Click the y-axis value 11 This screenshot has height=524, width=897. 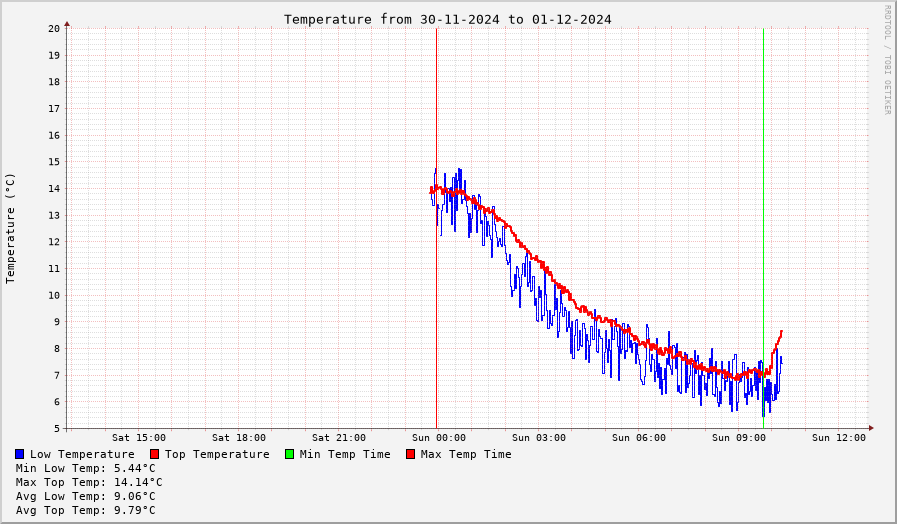click(54, 269)
